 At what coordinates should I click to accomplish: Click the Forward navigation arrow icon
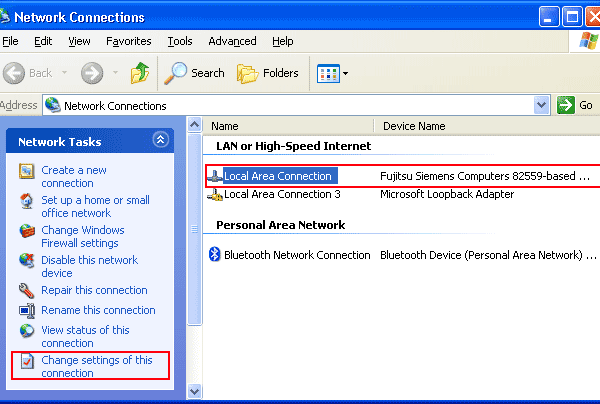pos(92,73)
